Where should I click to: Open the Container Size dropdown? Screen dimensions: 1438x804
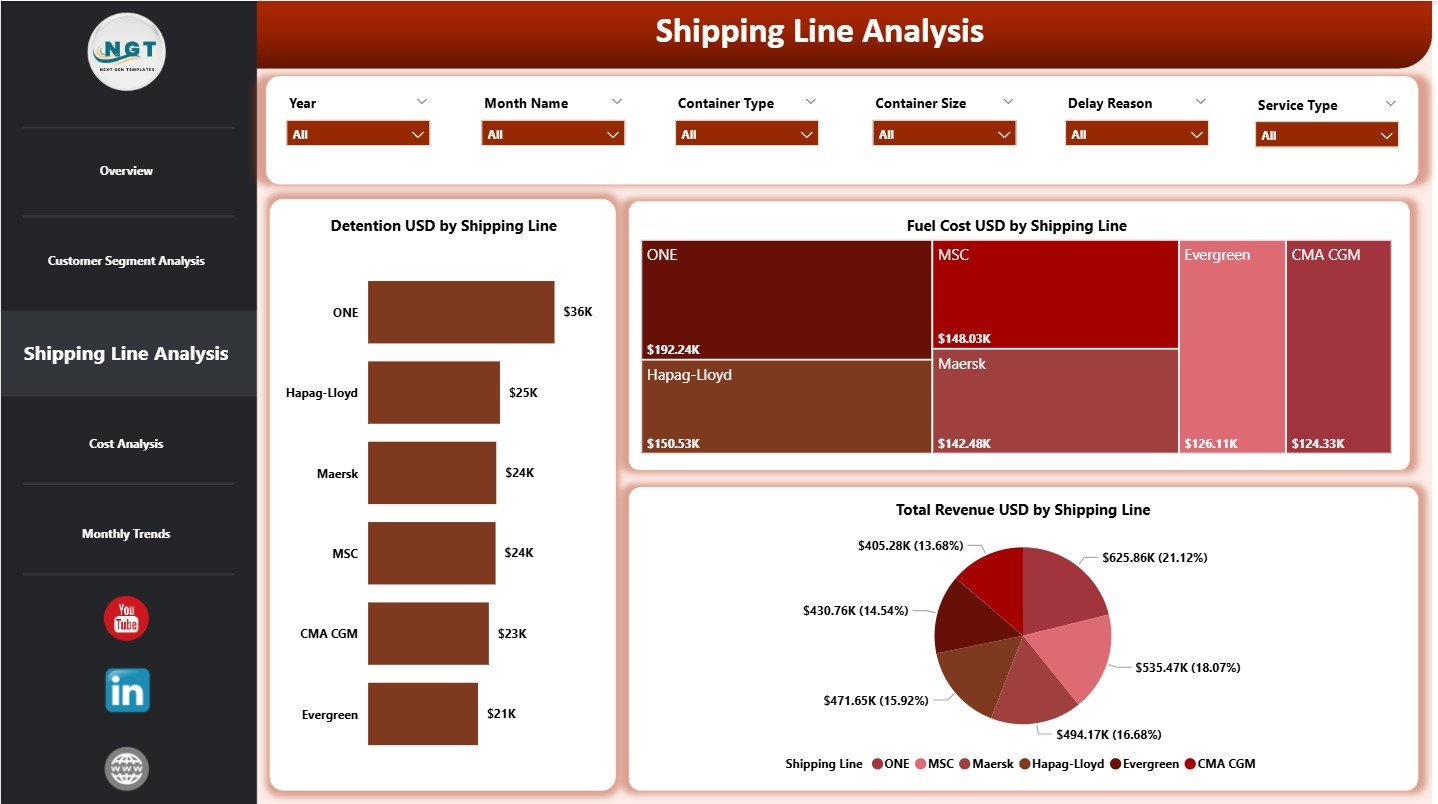(943, 133)
